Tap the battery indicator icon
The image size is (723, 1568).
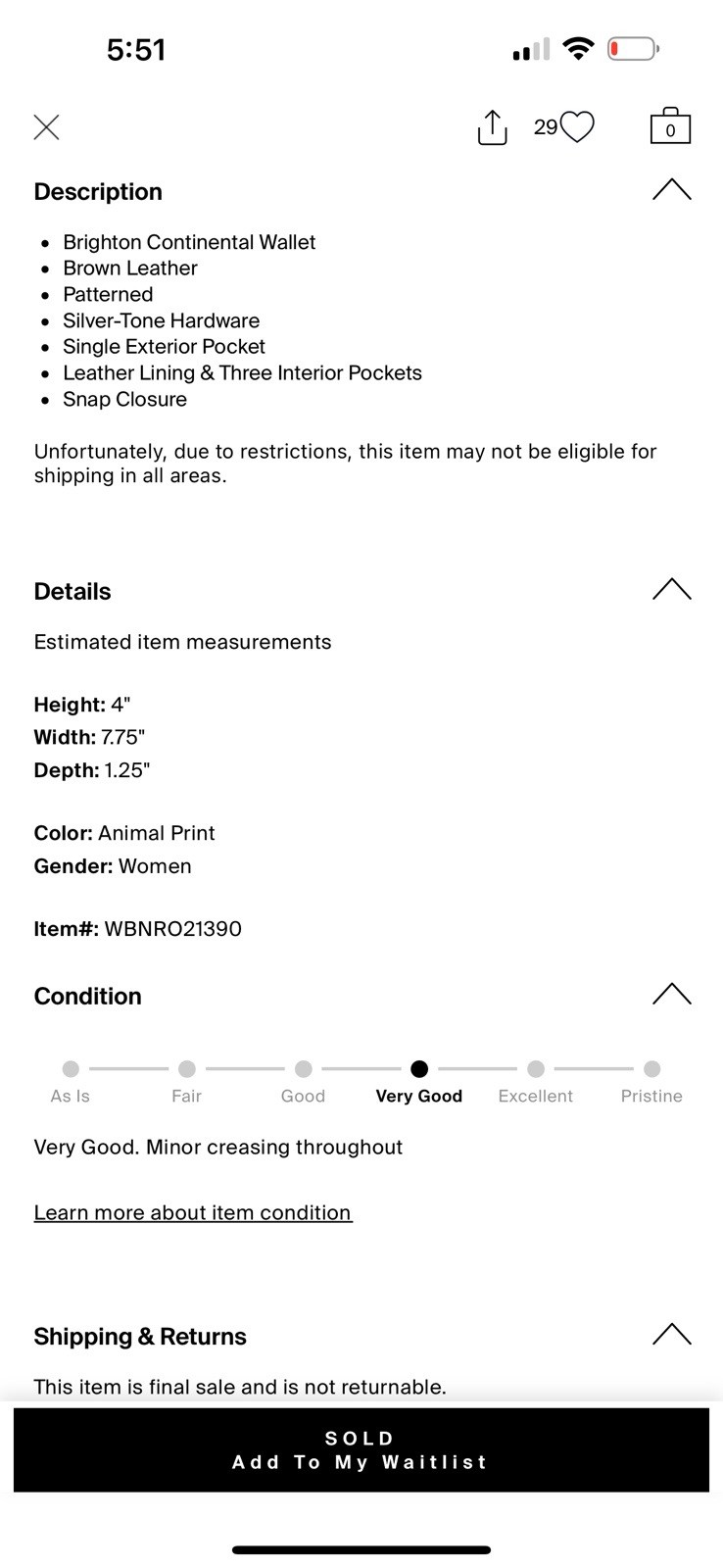point(633,48)
